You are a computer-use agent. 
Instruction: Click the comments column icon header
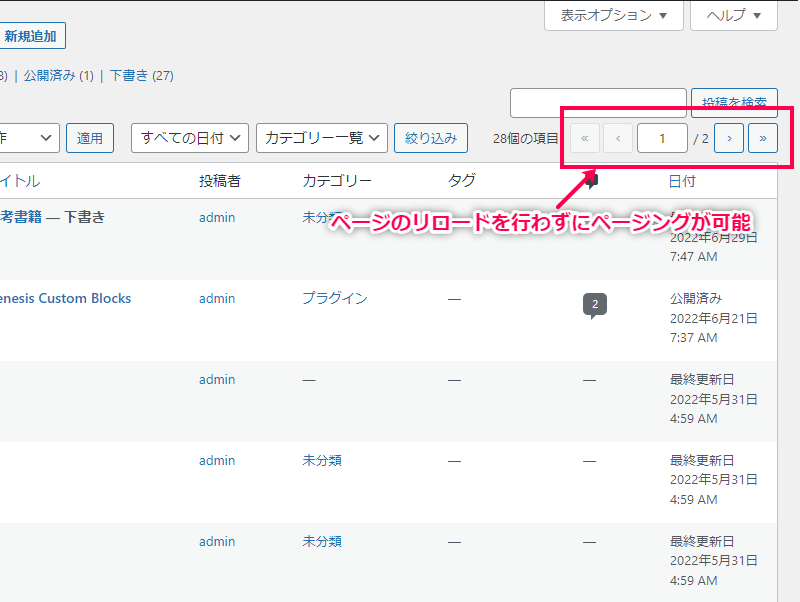(591, 181)
